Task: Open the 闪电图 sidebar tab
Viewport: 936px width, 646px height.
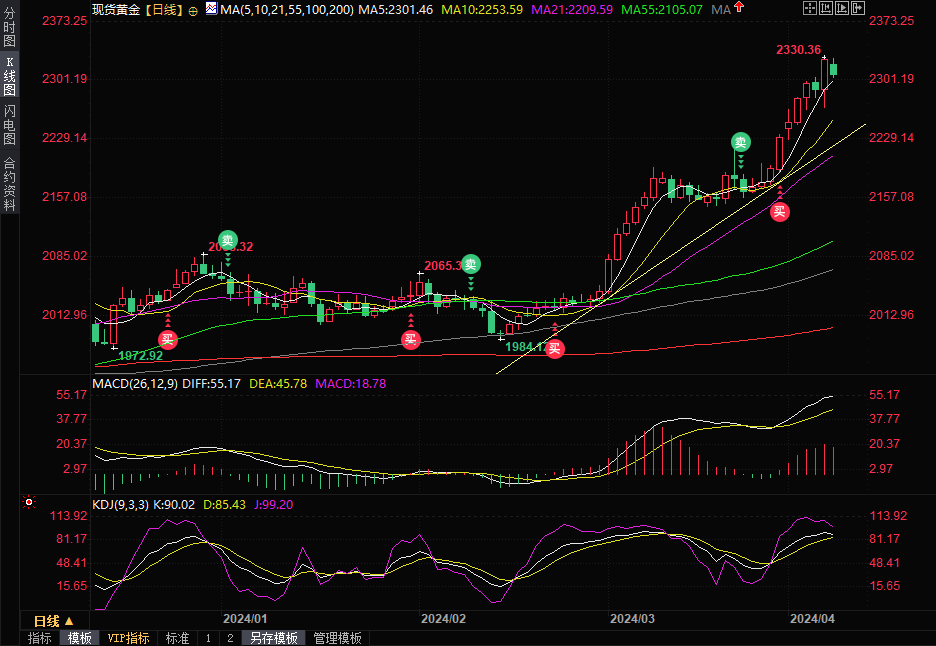Action: click(9, 125)
